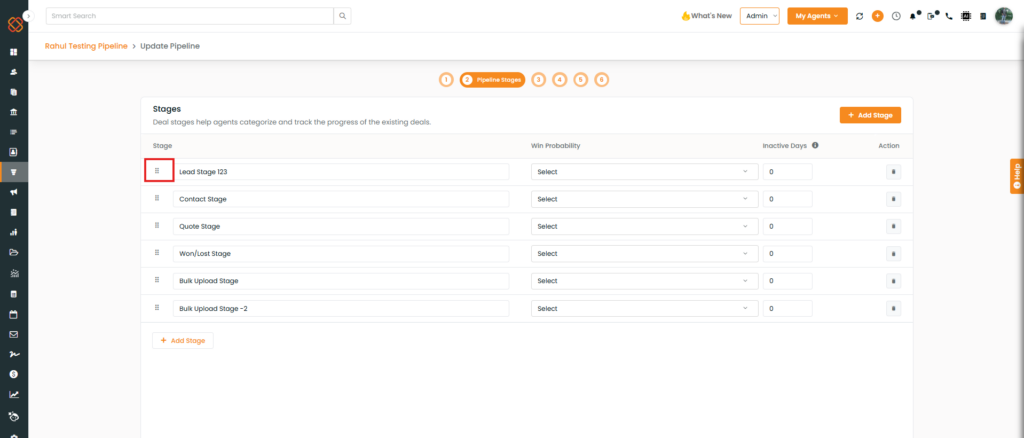Go to pipeline step 3
The image size is (1024, 438).
pyautogui.click(x=538, y=79)
